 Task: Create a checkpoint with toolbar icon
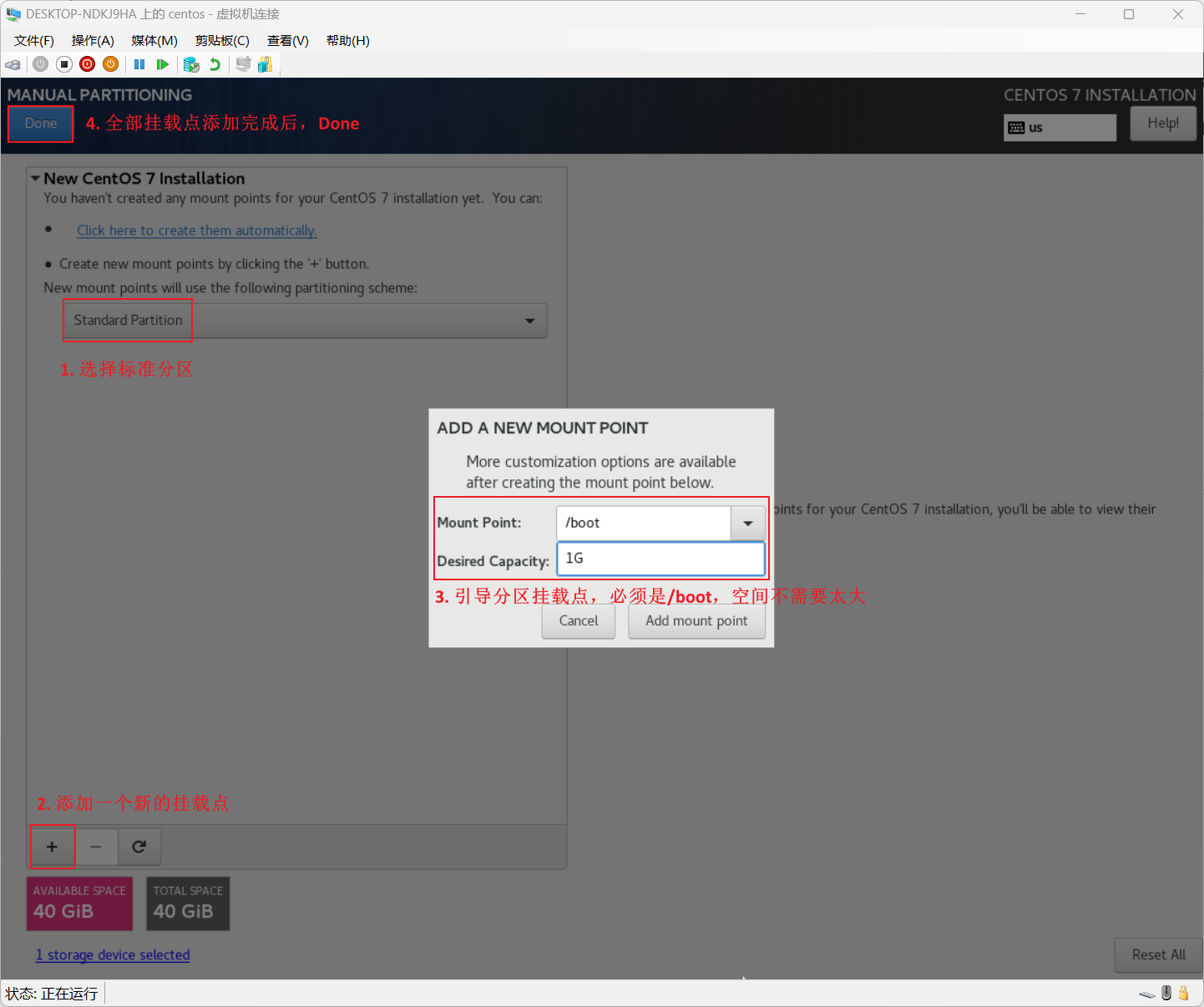tap(191, 64)
